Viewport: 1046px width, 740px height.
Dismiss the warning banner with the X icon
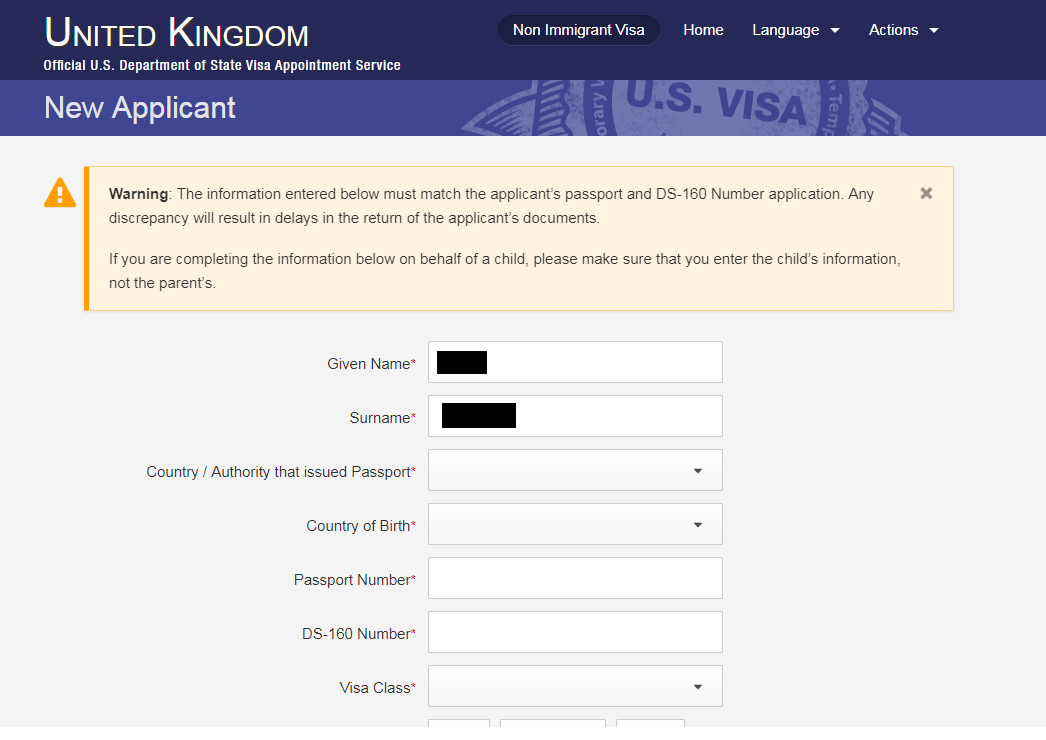pos(926,194)
